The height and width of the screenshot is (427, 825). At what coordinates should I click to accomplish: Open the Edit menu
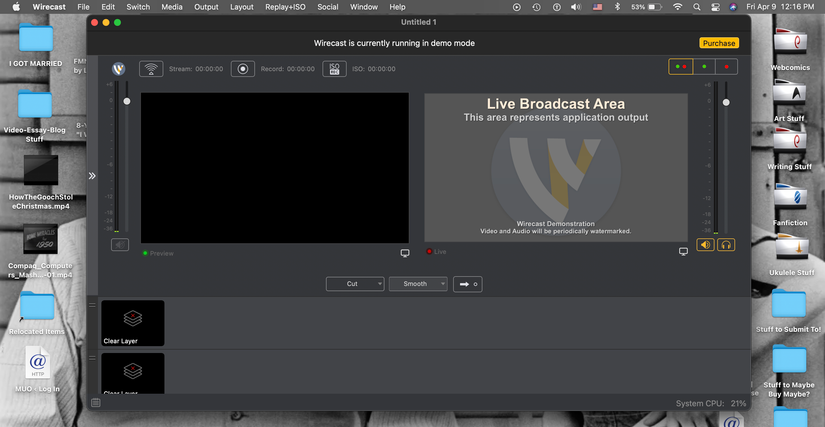point(108,7)
